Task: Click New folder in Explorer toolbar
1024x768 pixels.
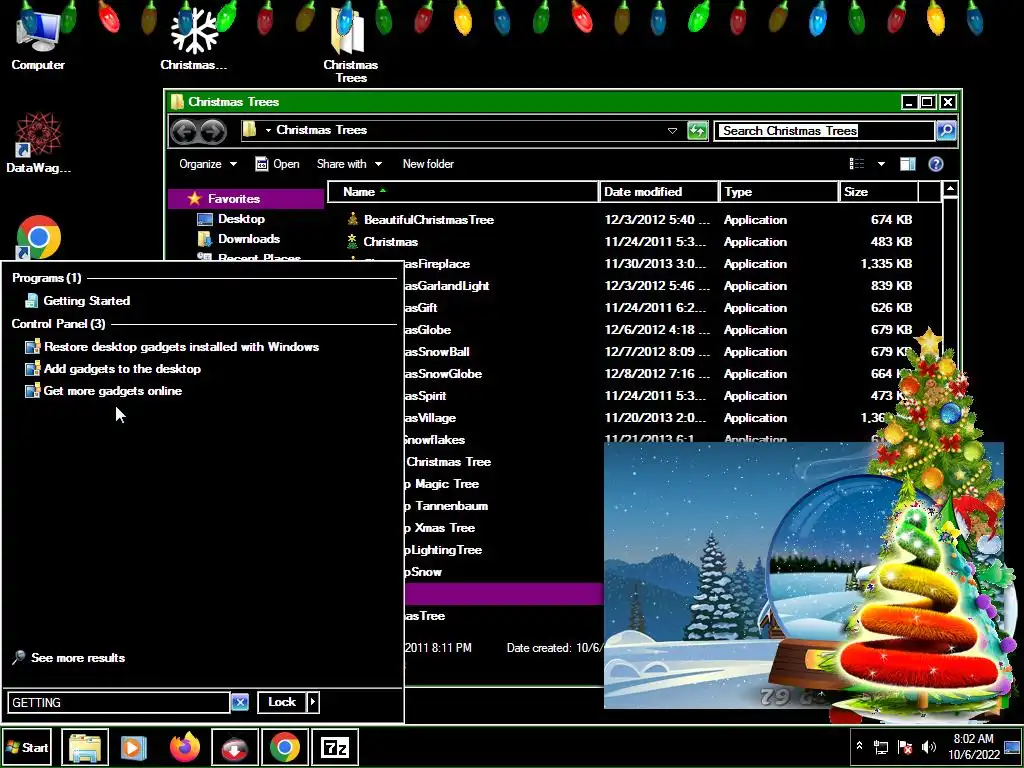Action: click(428, 164)
